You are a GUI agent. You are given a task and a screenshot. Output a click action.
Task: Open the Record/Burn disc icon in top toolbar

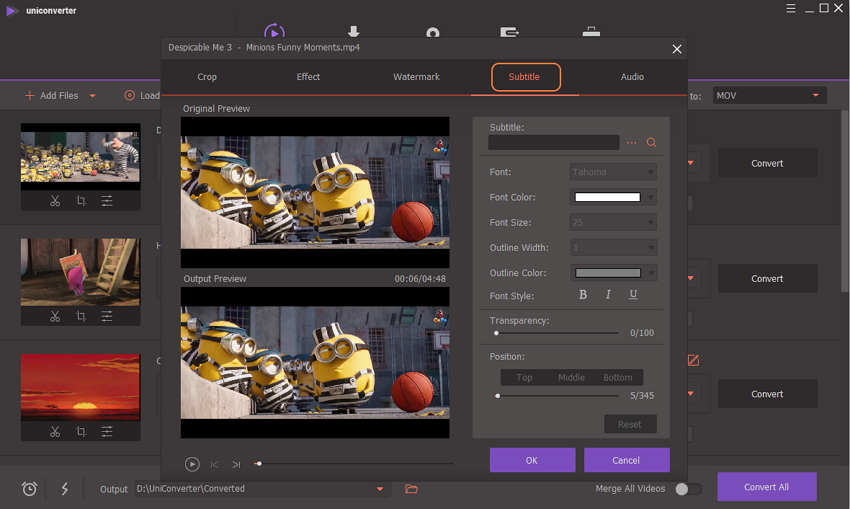tap(433, 33)
